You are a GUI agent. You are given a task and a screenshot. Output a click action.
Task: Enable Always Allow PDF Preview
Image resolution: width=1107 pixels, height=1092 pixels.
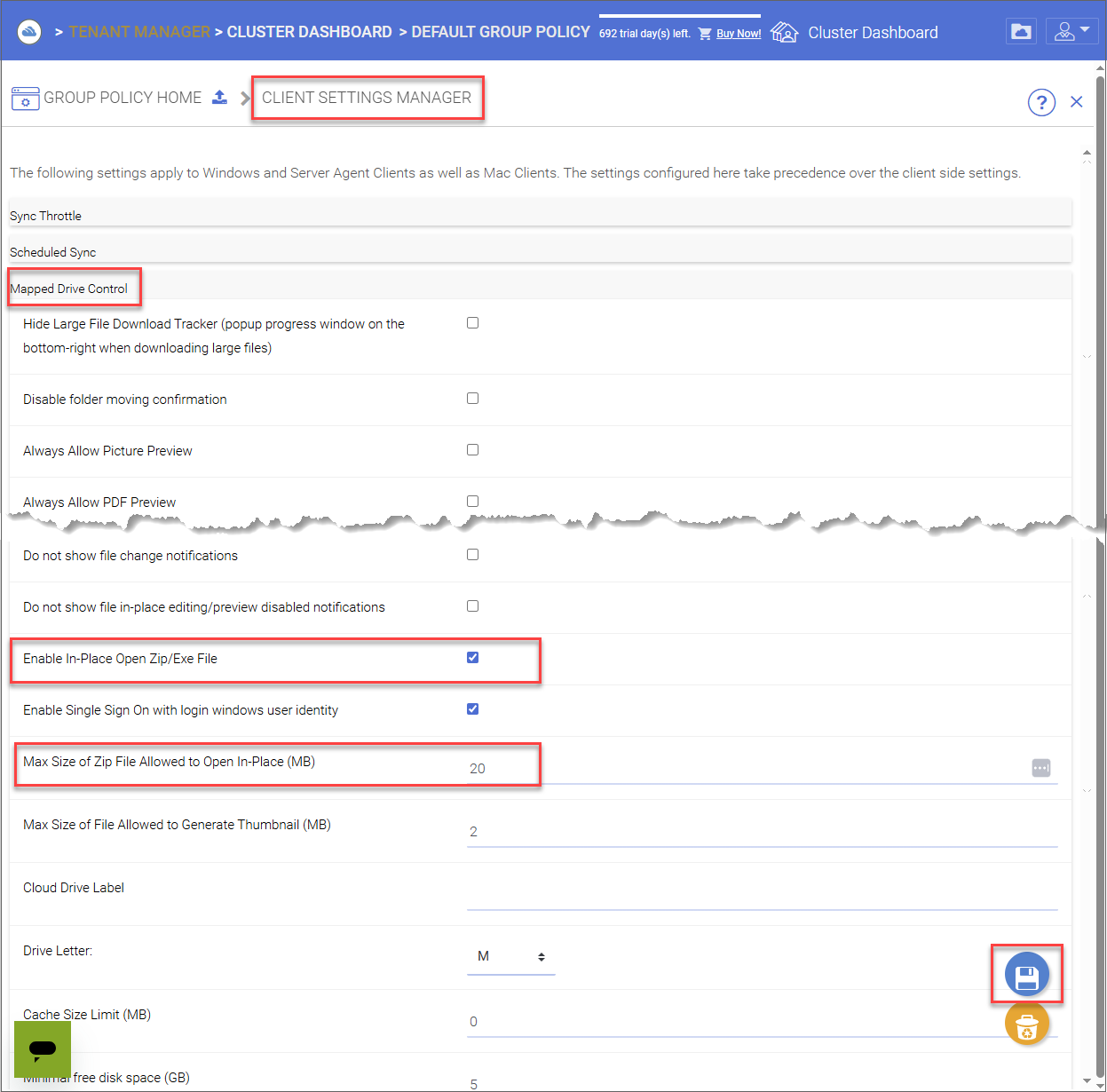pos(473,502)
